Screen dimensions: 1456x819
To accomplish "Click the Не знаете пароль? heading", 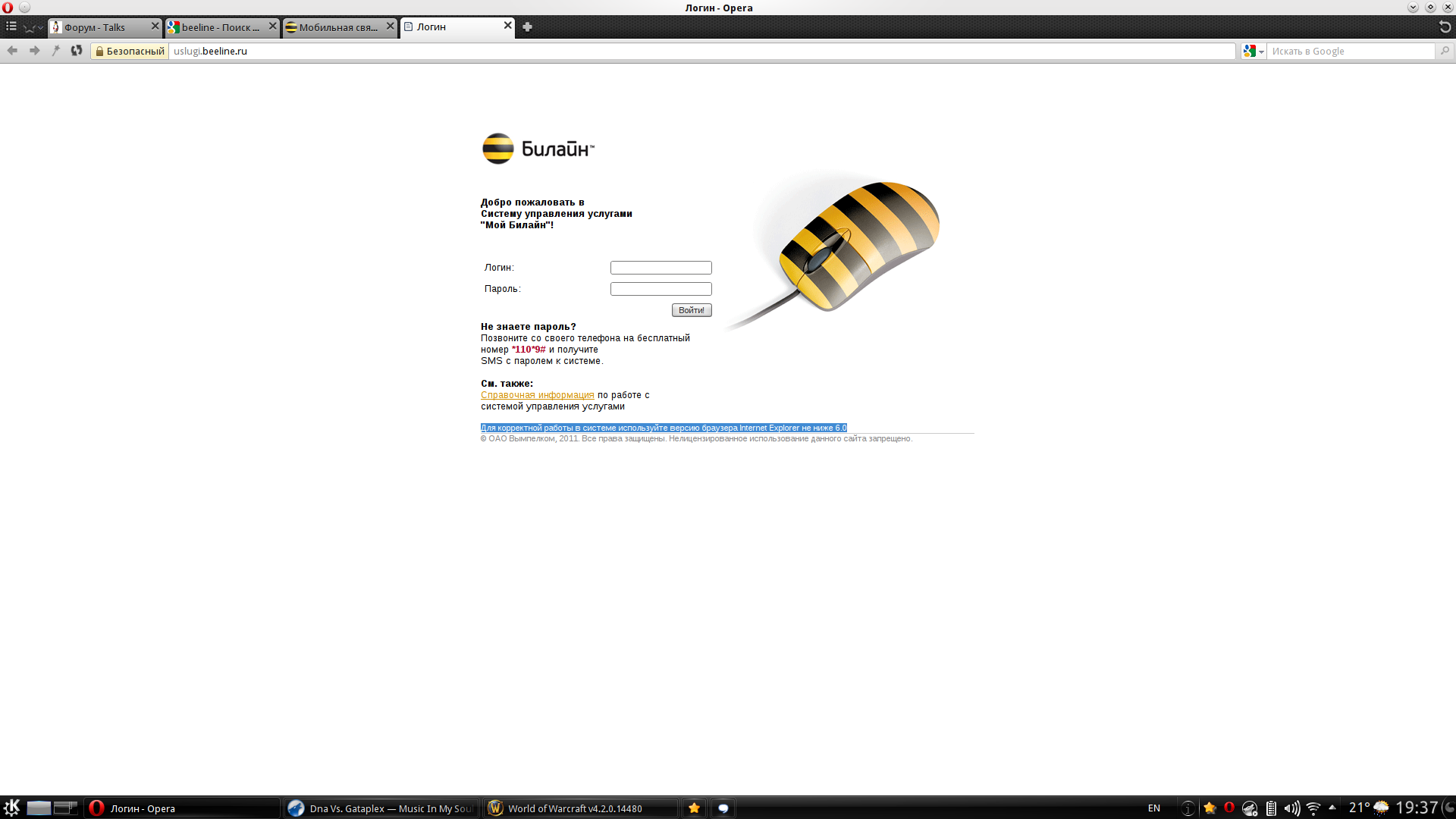I will click(x=529, y=327).
